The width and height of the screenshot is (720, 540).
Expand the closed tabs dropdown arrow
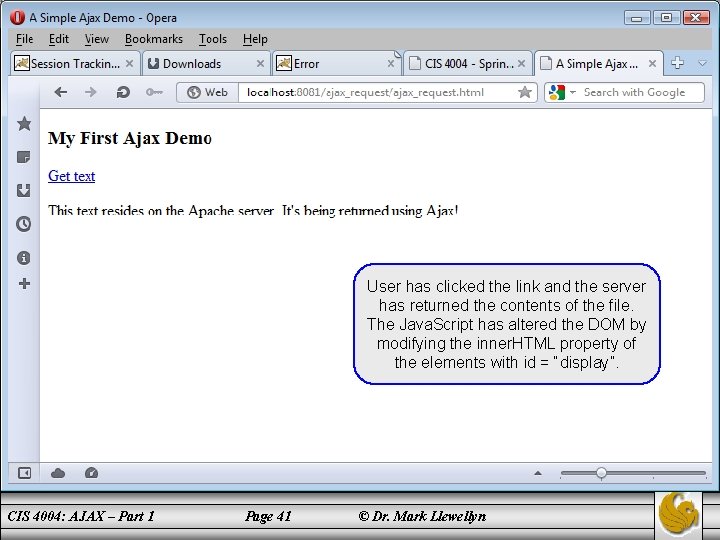coord(702,63)
